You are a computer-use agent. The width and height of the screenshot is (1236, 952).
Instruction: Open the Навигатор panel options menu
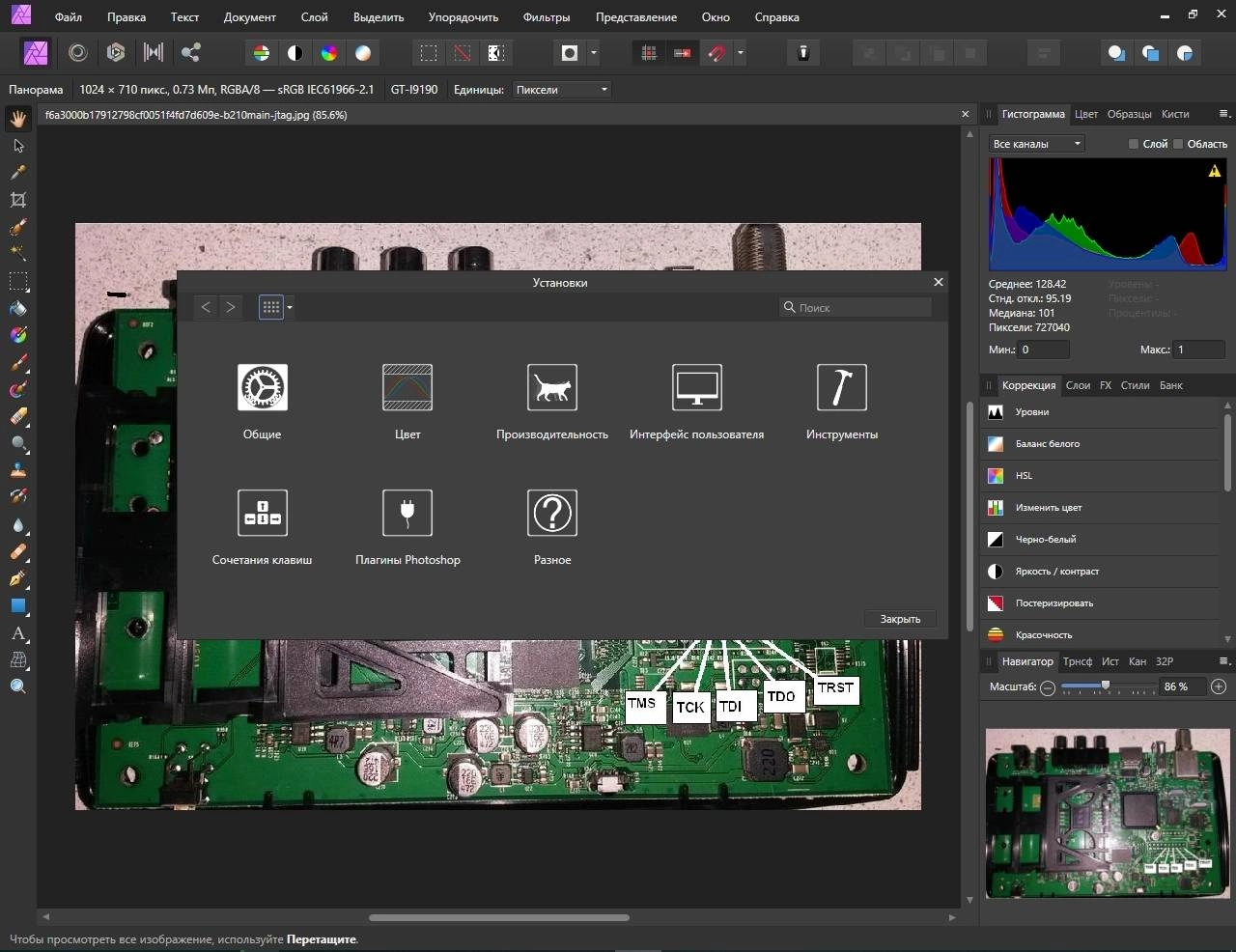(x=1224, y=661)
